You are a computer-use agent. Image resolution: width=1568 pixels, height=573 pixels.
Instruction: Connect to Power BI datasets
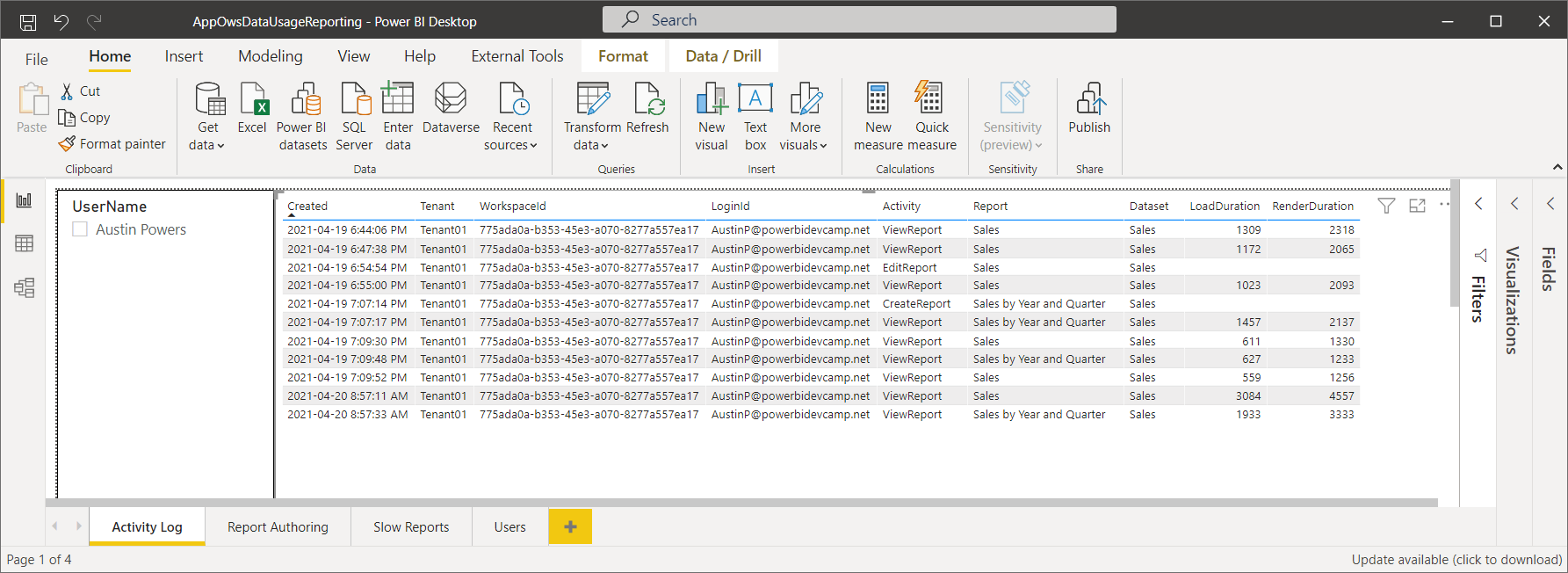pyautogui.click(x=302, y=117)
